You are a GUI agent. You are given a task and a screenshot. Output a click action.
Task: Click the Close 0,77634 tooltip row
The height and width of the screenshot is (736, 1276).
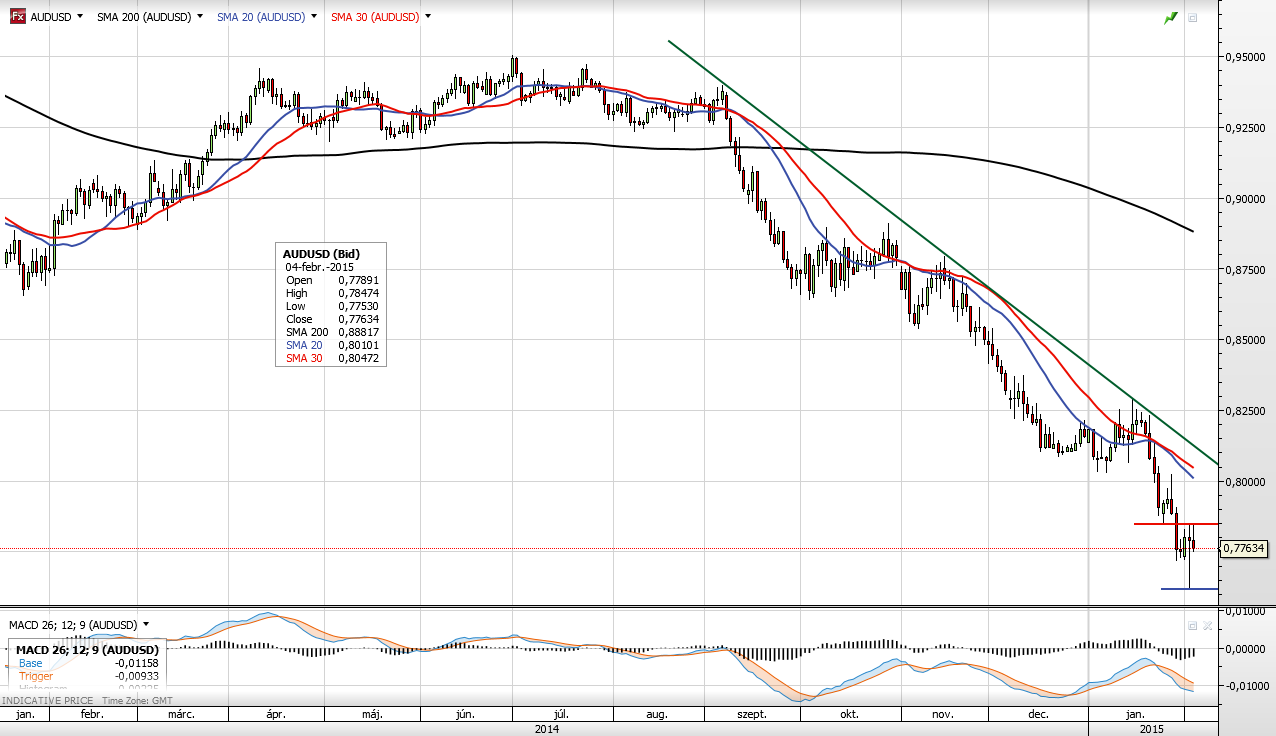(331, 319)
